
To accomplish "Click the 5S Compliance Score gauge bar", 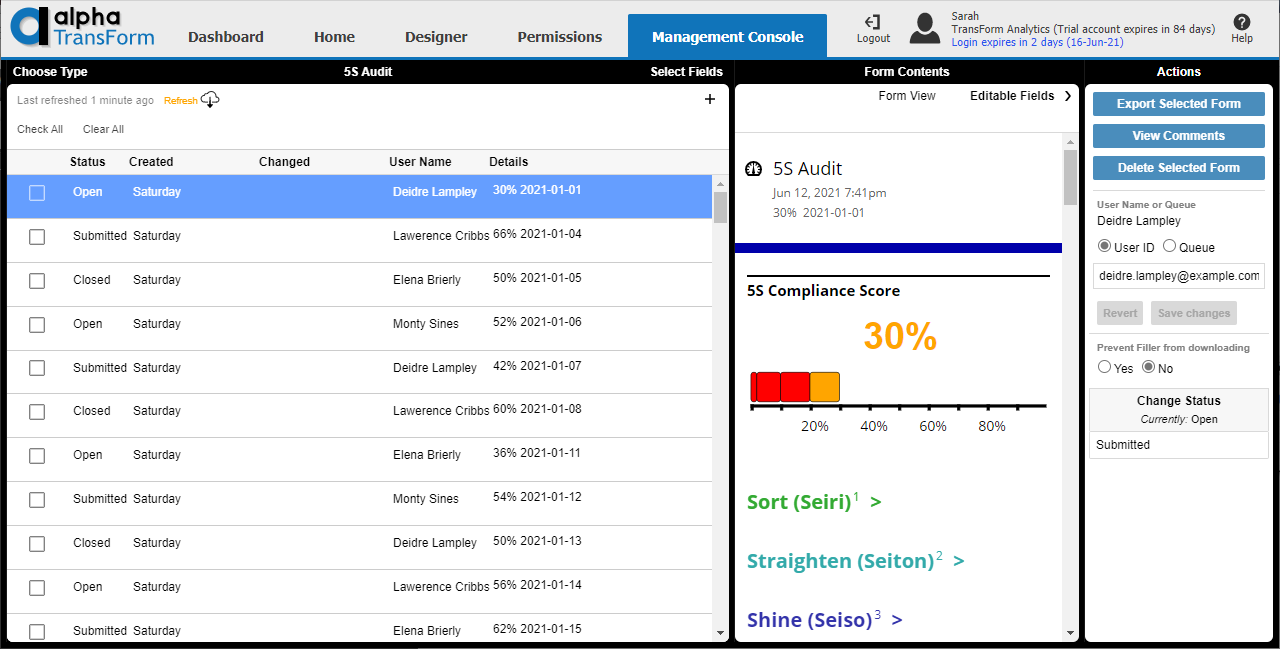I will pos(796,385).
